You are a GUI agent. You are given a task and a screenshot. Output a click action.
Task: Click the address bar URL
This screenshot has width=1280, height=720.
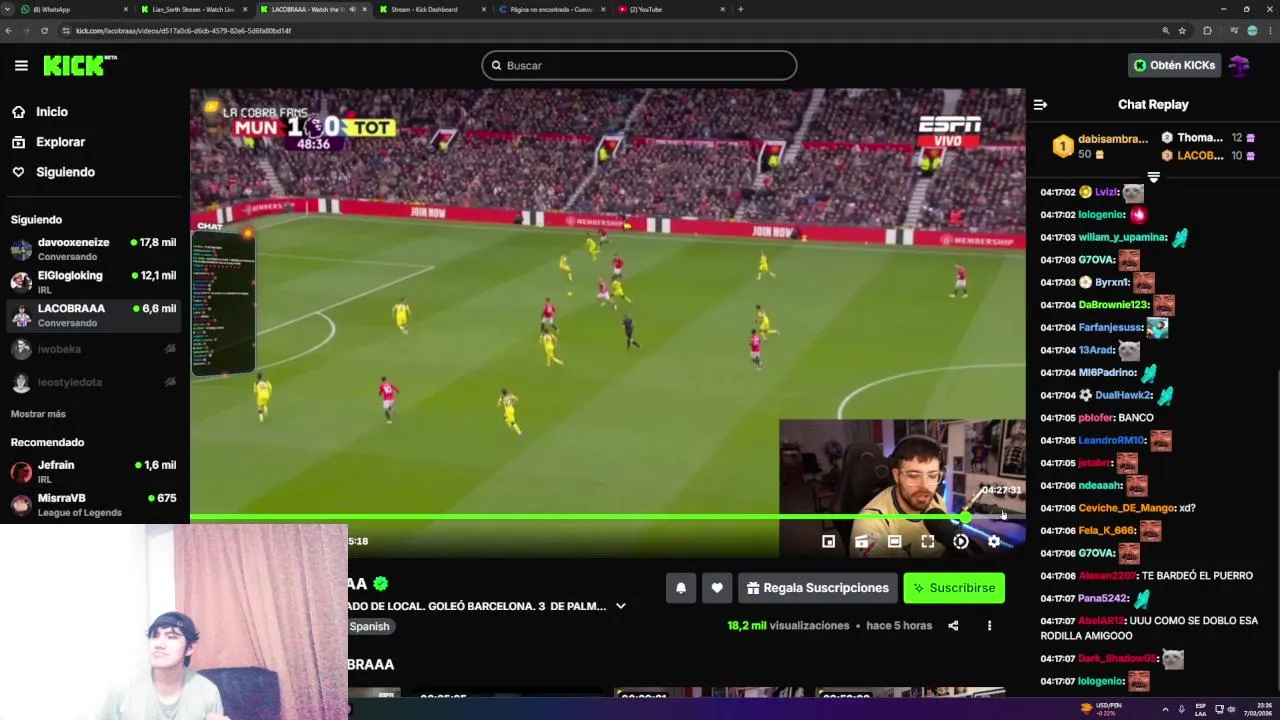click(x=183, y=31)
